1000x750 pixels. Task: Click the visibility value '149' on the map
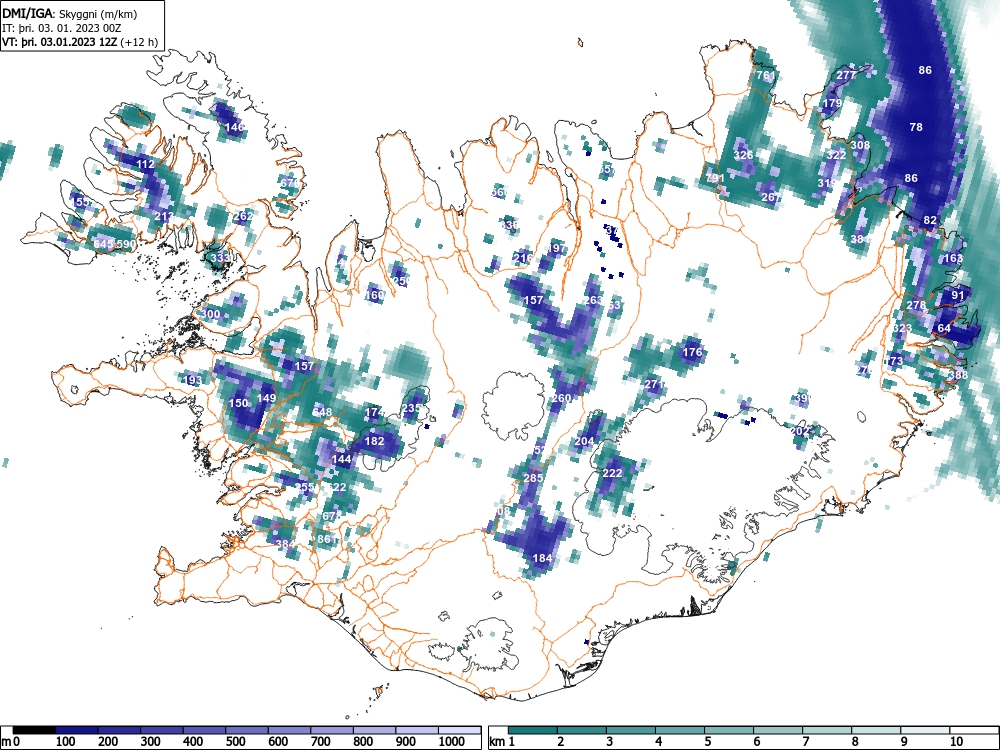click(266, 399)
